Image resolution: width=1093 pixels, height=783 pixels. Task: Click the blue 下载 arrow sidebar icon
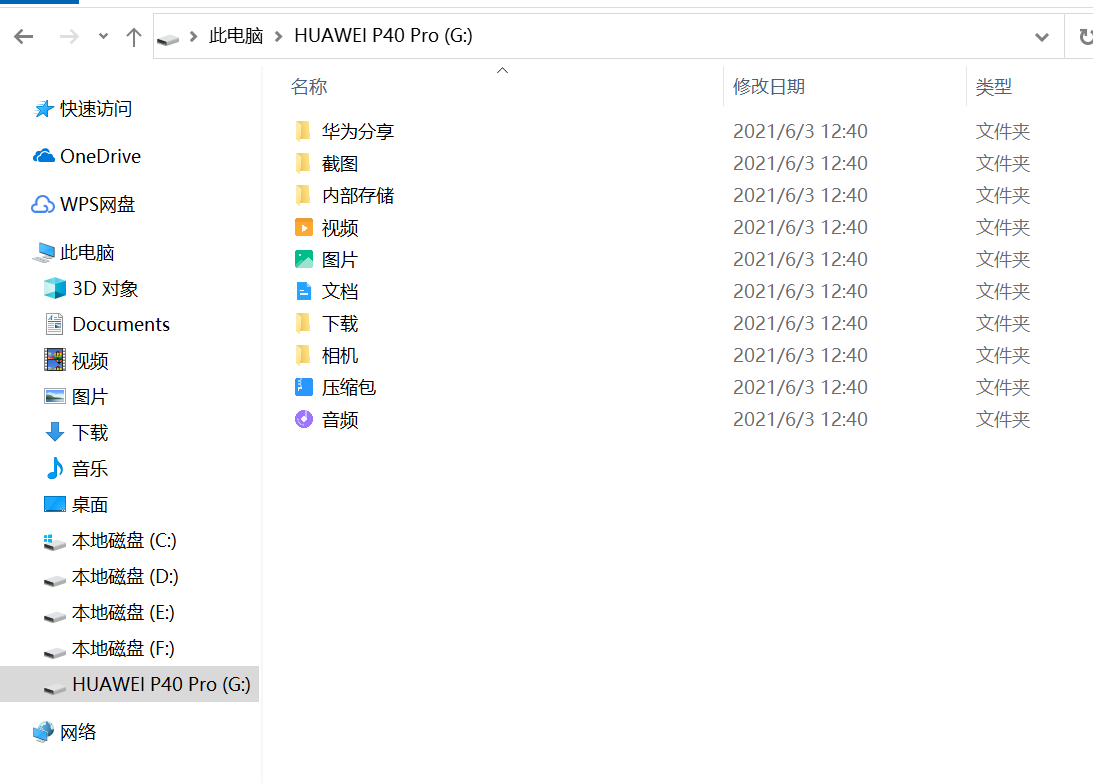55,432
